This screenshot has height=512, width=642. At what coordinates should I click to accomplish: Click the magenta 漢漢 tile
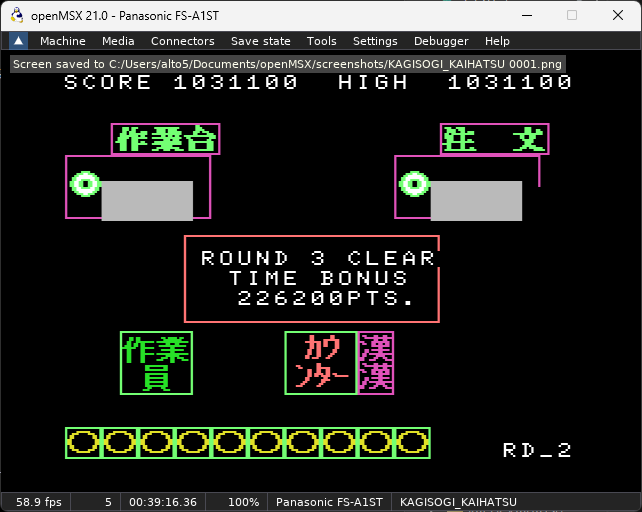[x=375, y=363]
